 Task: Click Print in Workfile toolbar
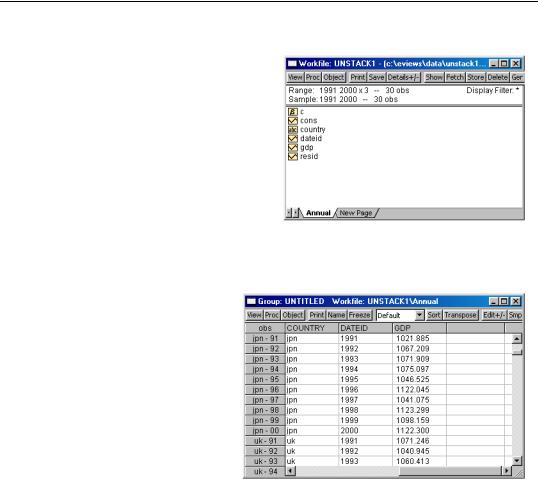coord(358,78)
